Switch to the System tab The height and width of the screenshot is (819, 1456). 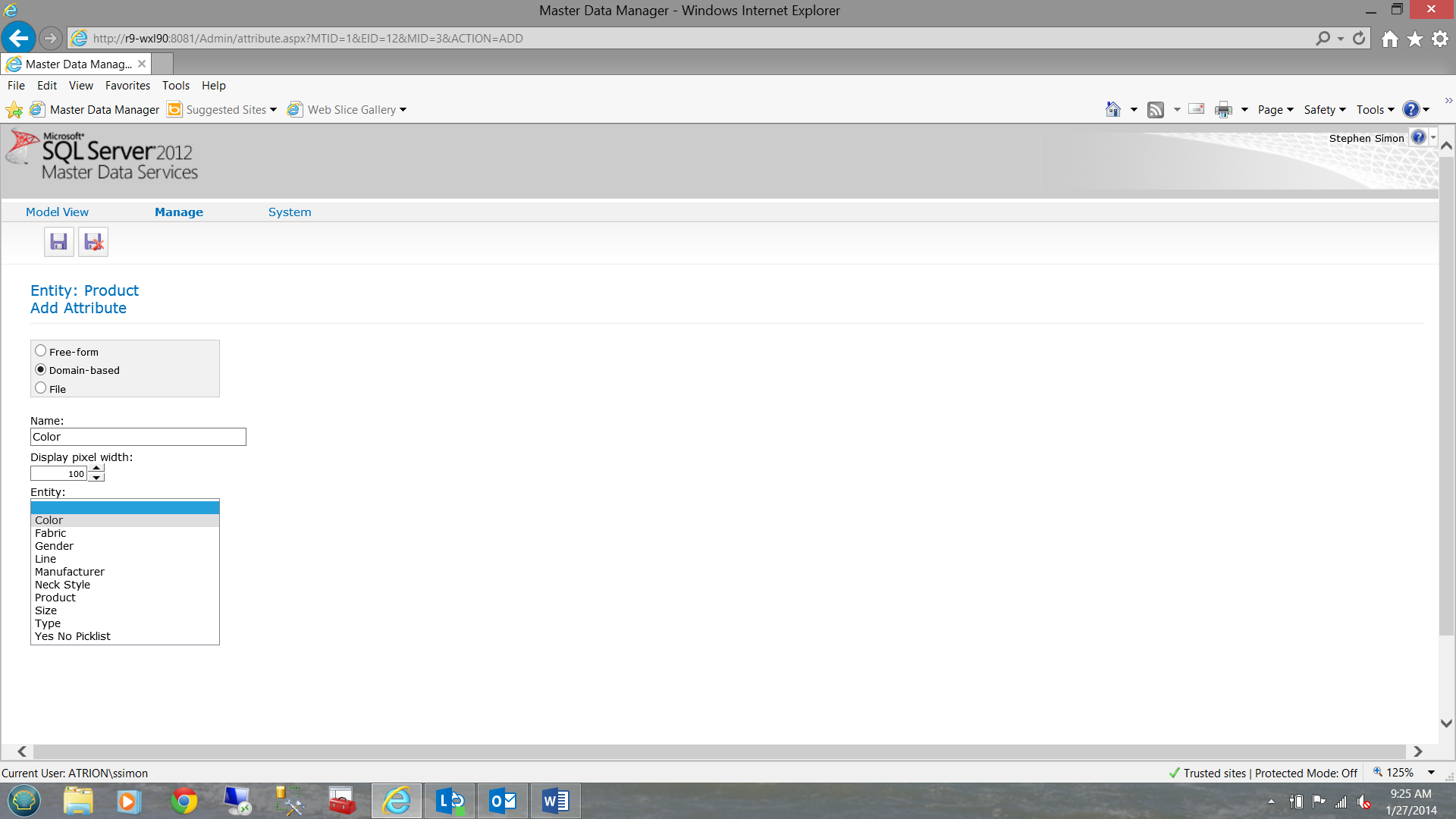(x=290, y=212)
